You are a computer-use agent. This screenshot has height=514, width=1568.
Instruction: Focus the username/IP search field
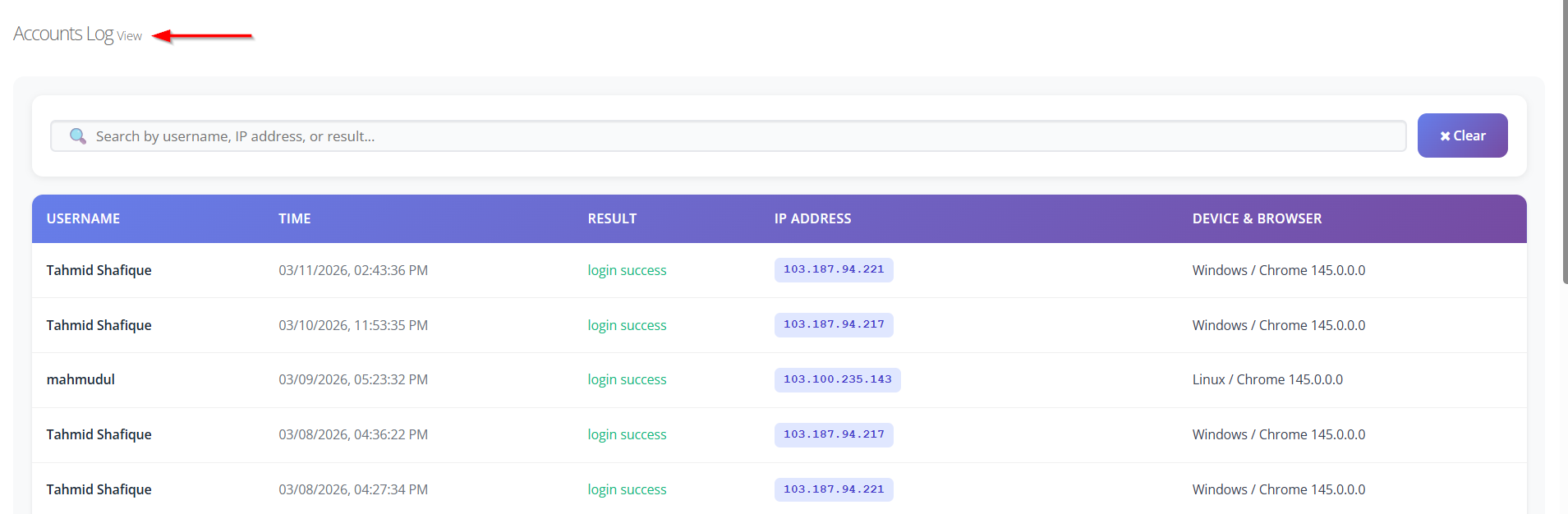tap(739, 136)
